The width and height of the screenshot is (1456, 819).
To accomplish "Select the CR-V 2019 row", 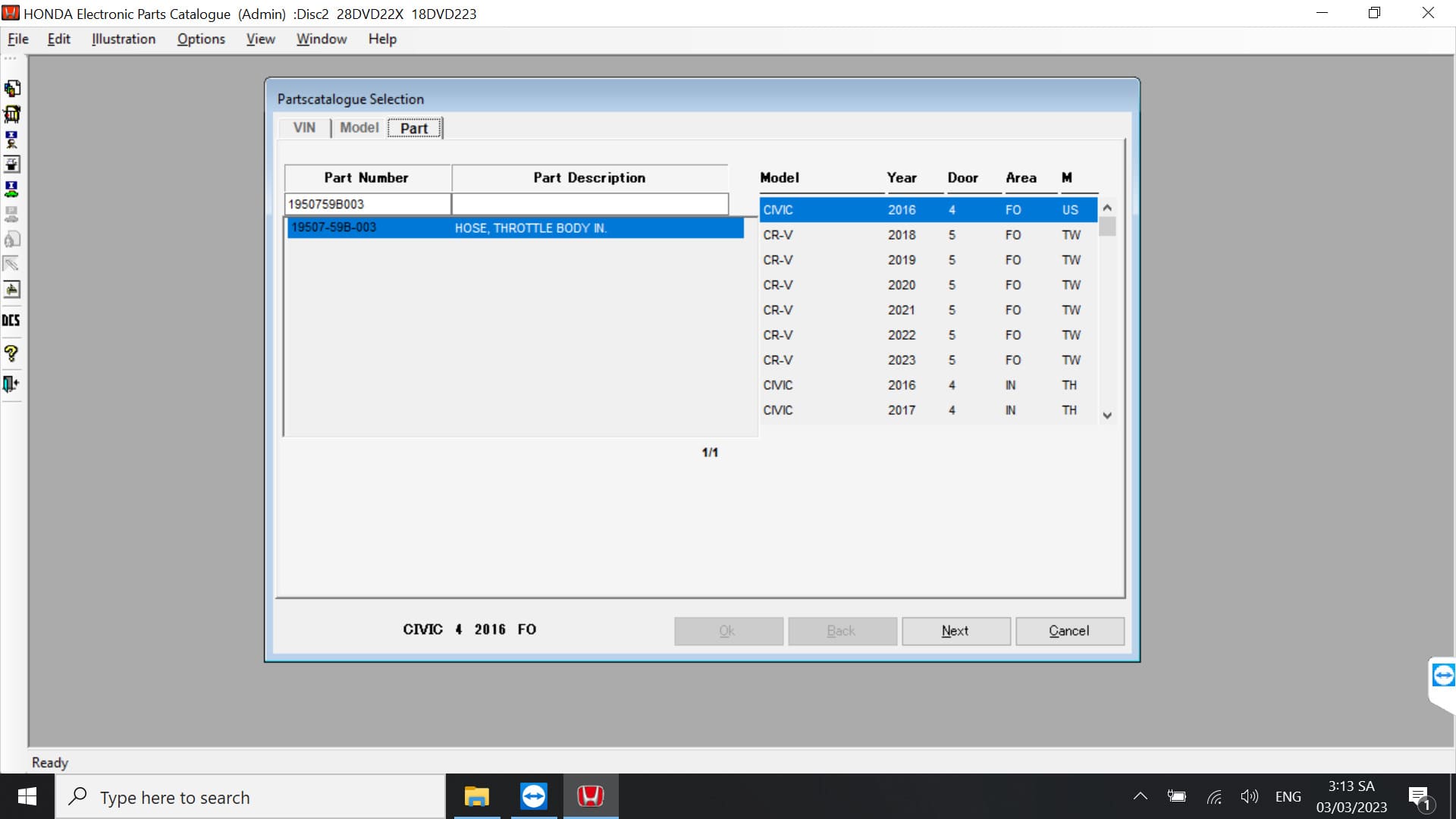I will point(928,260).
